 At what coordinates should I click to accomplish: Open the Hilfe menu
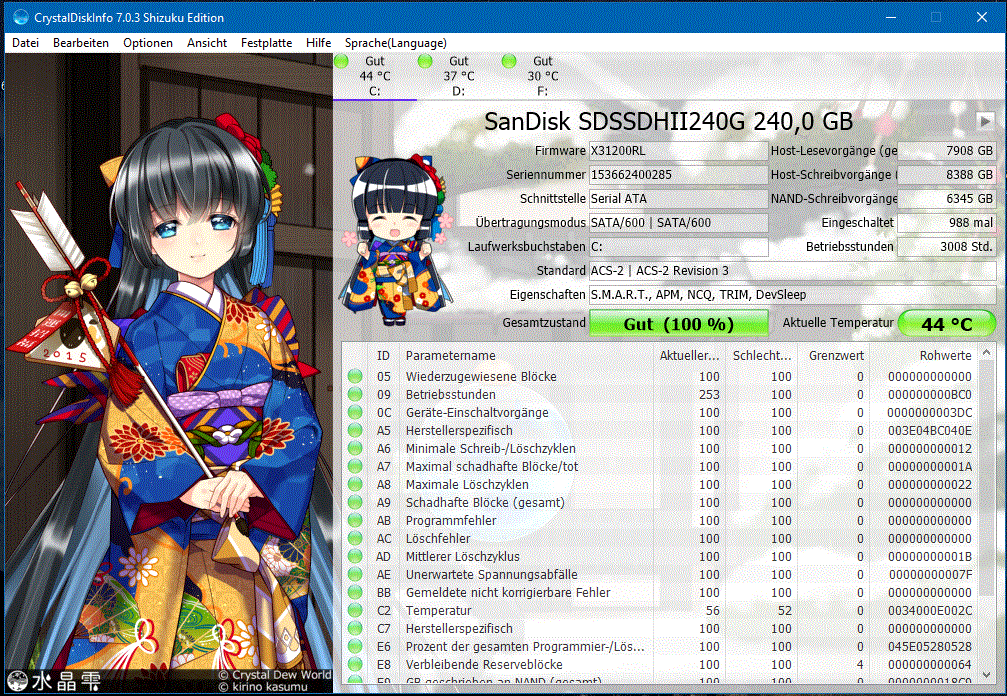click(319, 43)
